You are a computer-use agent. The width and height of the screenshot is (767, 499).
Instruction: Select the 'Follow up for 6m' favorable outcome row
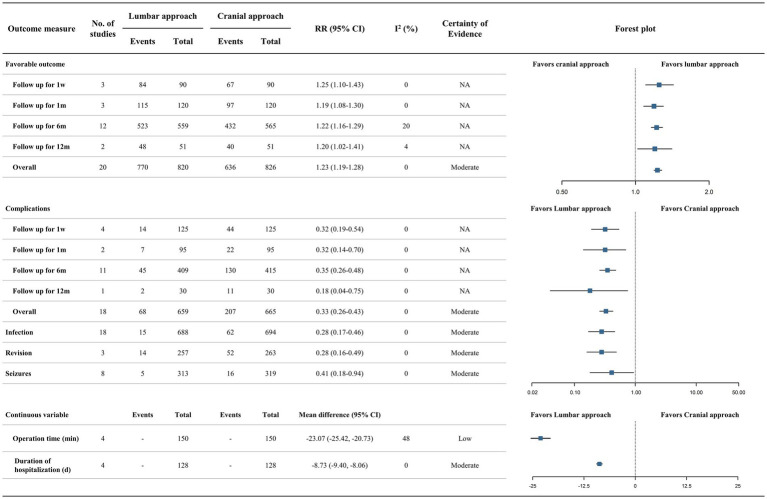[x=254, y=126]
